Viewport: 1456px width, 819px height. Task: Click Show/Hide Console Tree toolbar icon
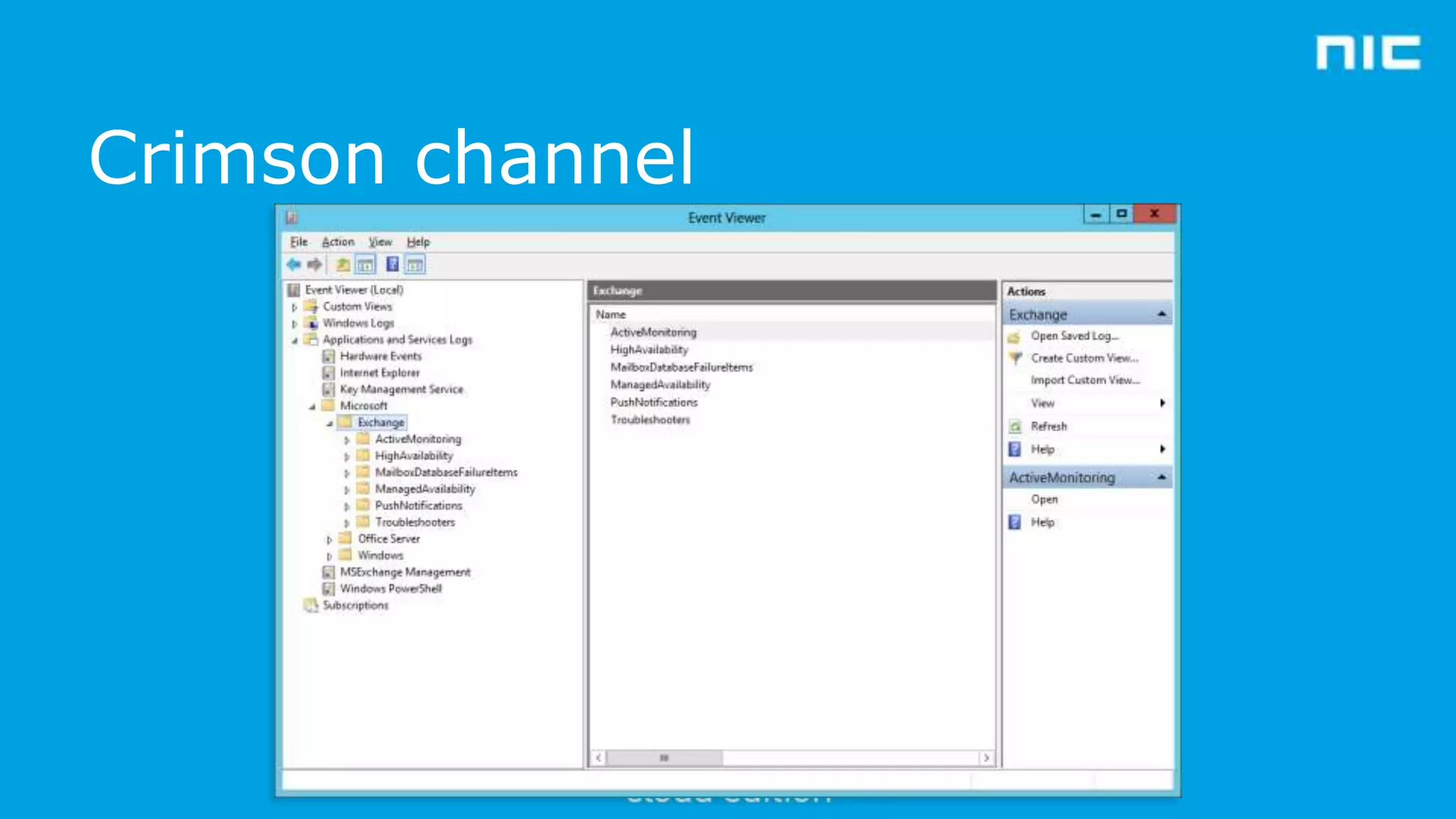click(365, 265)
